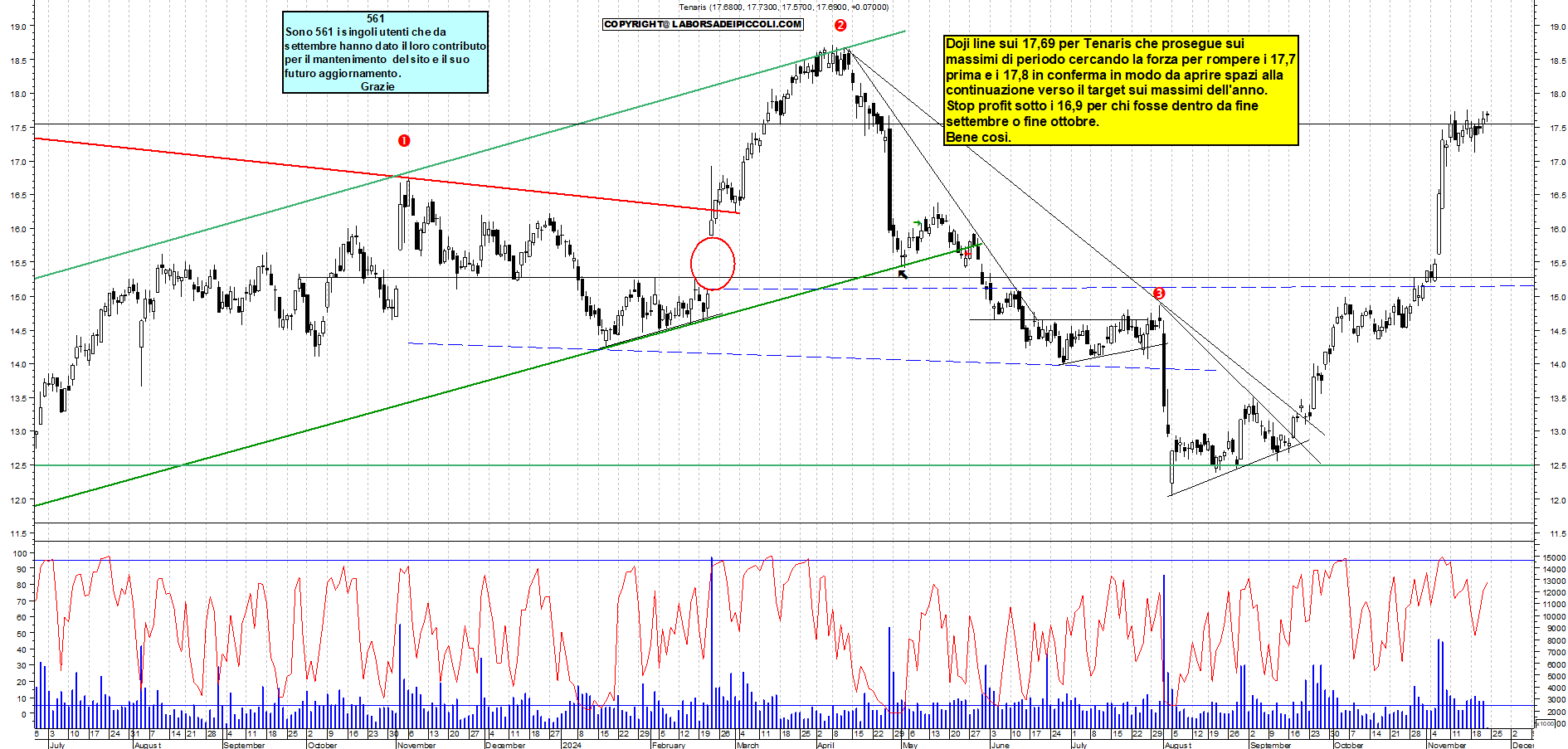Screen dimensions: 1568x749
Task: Click 11.5 on the right price scale
Action: coord(1557,534)
